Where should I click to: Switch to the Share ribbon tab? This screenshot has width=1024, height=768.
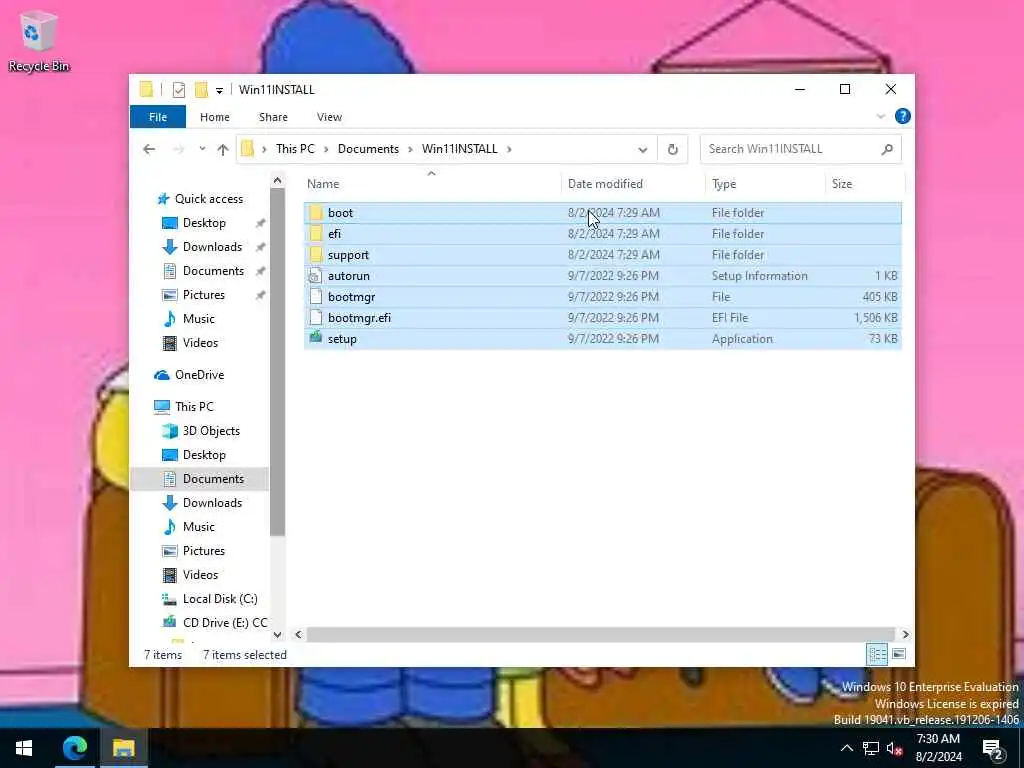coord(273,117)
